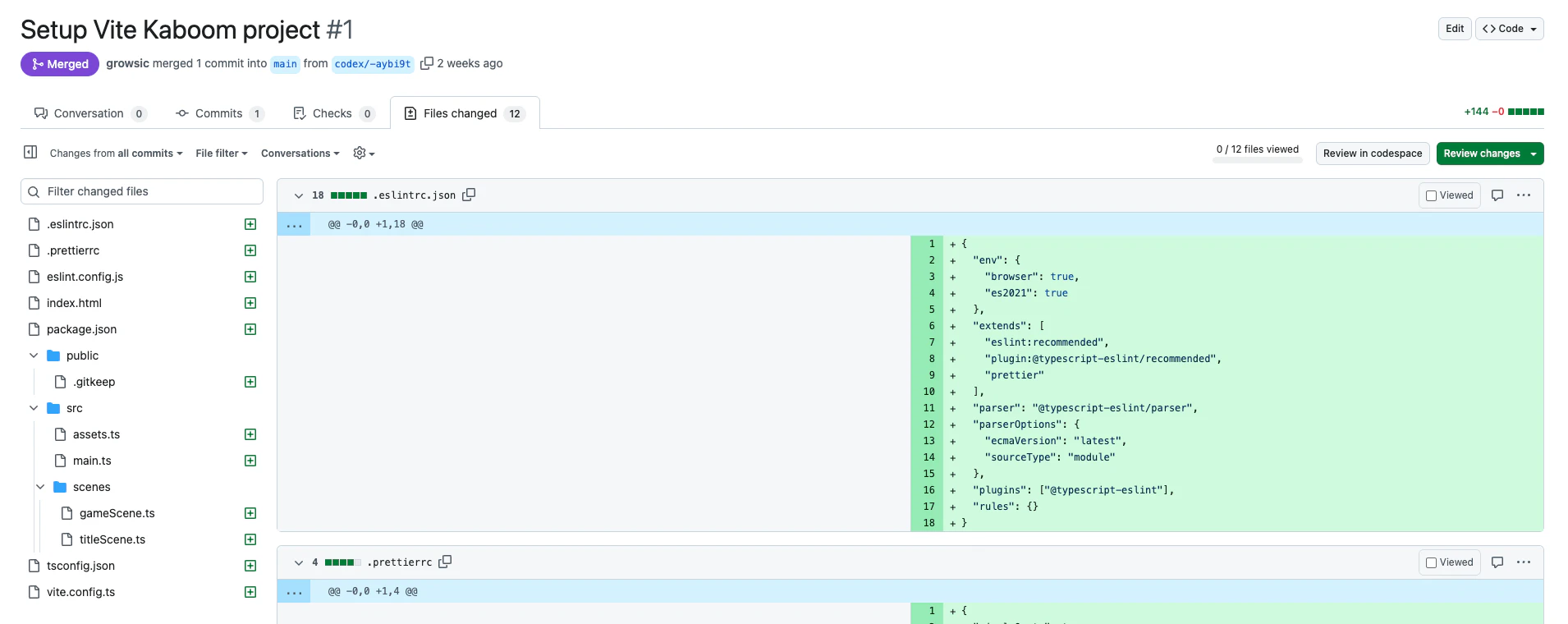Open the codex/-aybi9t branch link
Image resolution: width=1568 pixels, height=624 pixels.
(373, 64)
